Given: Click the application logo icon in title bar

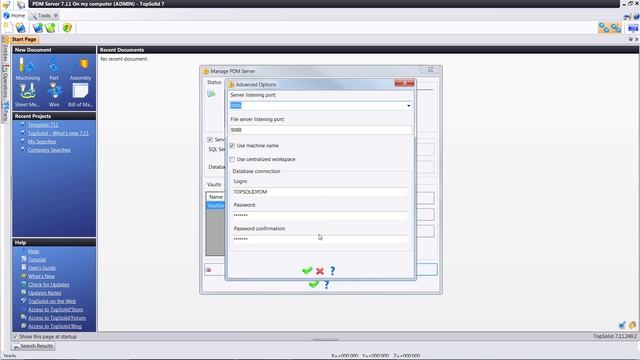Looking at the screenshot, I should (x=6, y=4).
